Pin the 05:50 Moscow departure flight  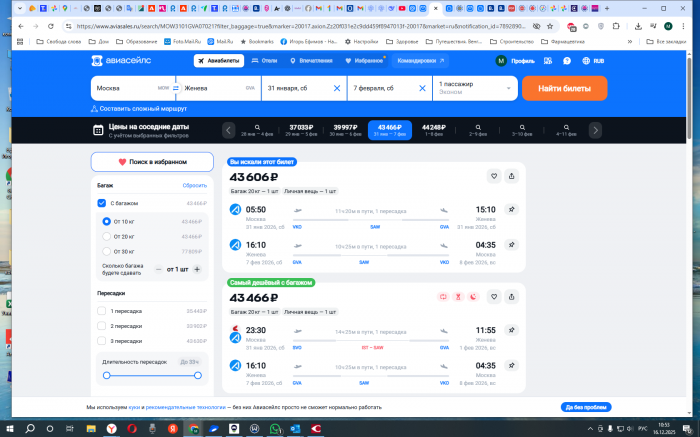pos(511,210)
